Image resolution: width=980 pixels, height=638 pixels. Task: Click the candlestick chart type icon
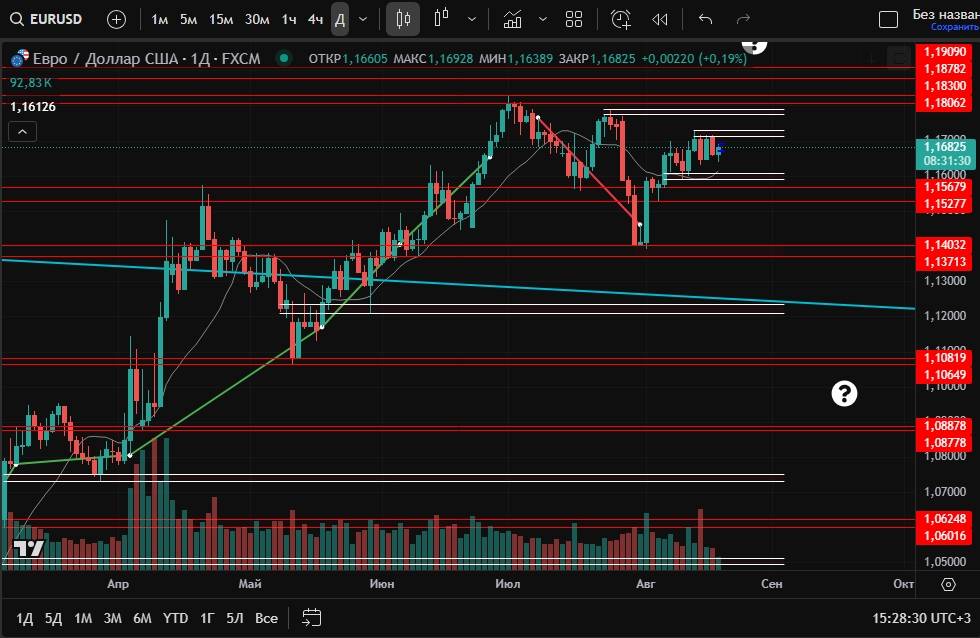click(403, 19)
